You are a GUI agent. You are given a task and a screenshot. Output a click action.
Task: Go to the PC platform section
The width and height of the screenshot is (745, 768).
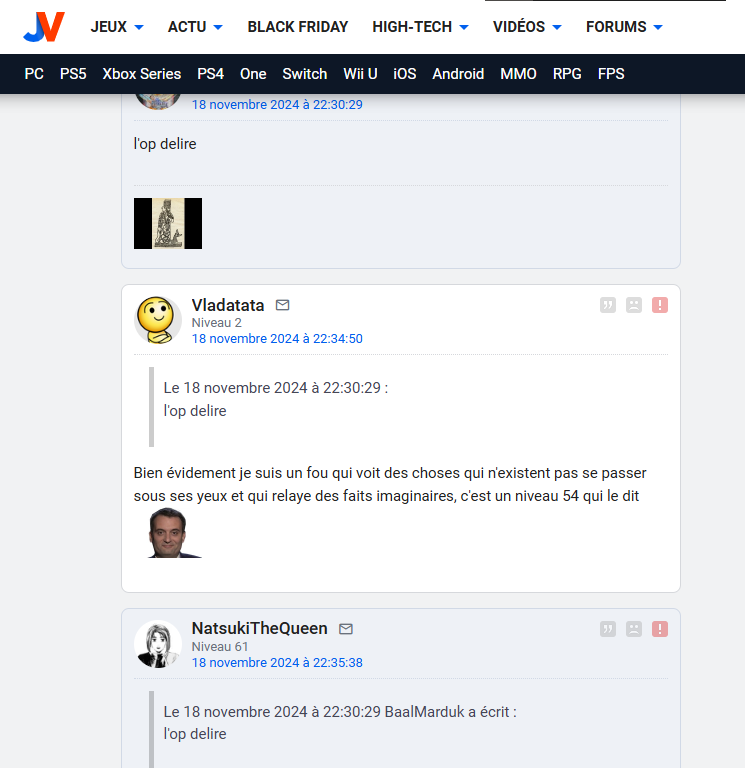pos(34,74)
